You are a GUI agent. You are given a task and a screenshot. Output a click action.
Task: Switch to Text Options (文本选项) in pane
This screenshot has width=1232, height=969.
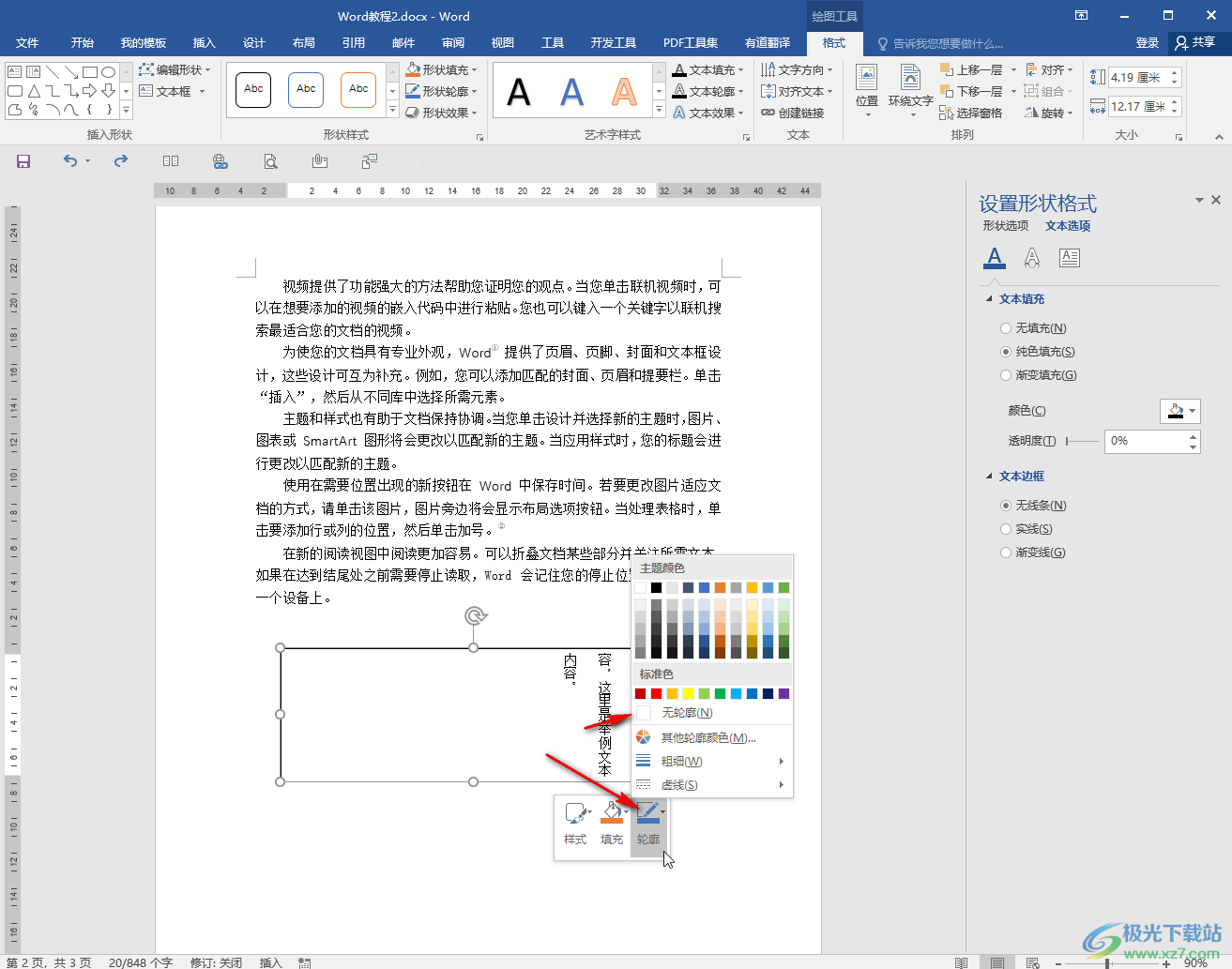coord(1068,226)
